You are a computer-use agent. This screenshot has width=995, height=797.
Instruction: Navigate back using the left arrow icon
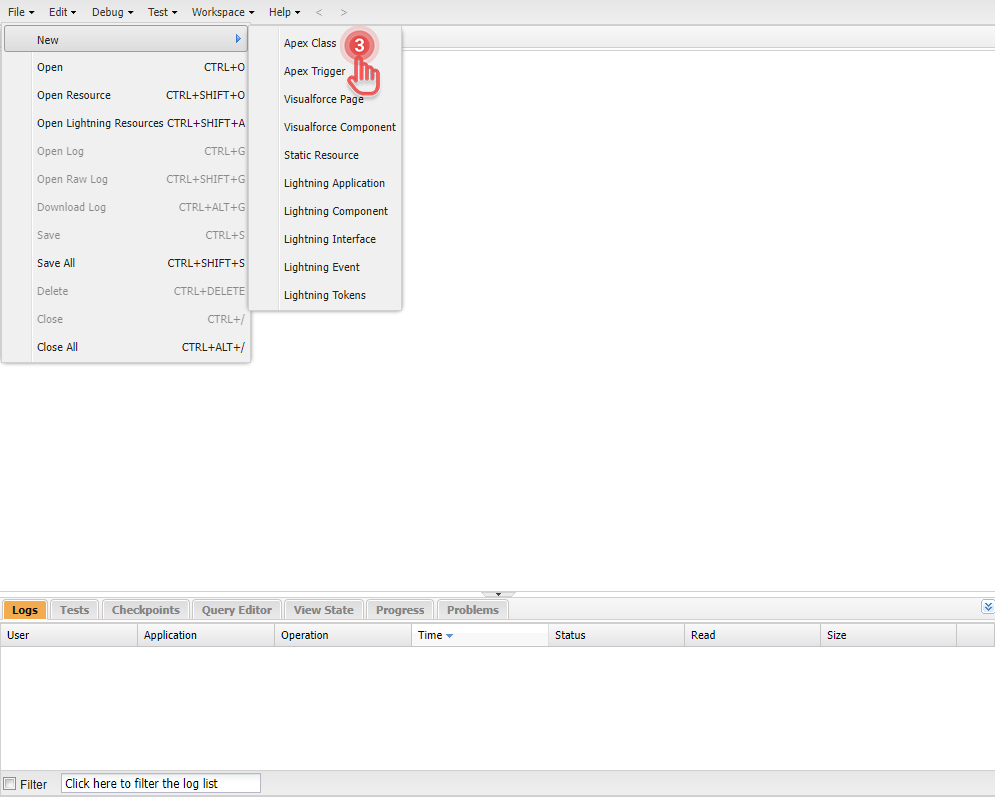tap(318, 12)
